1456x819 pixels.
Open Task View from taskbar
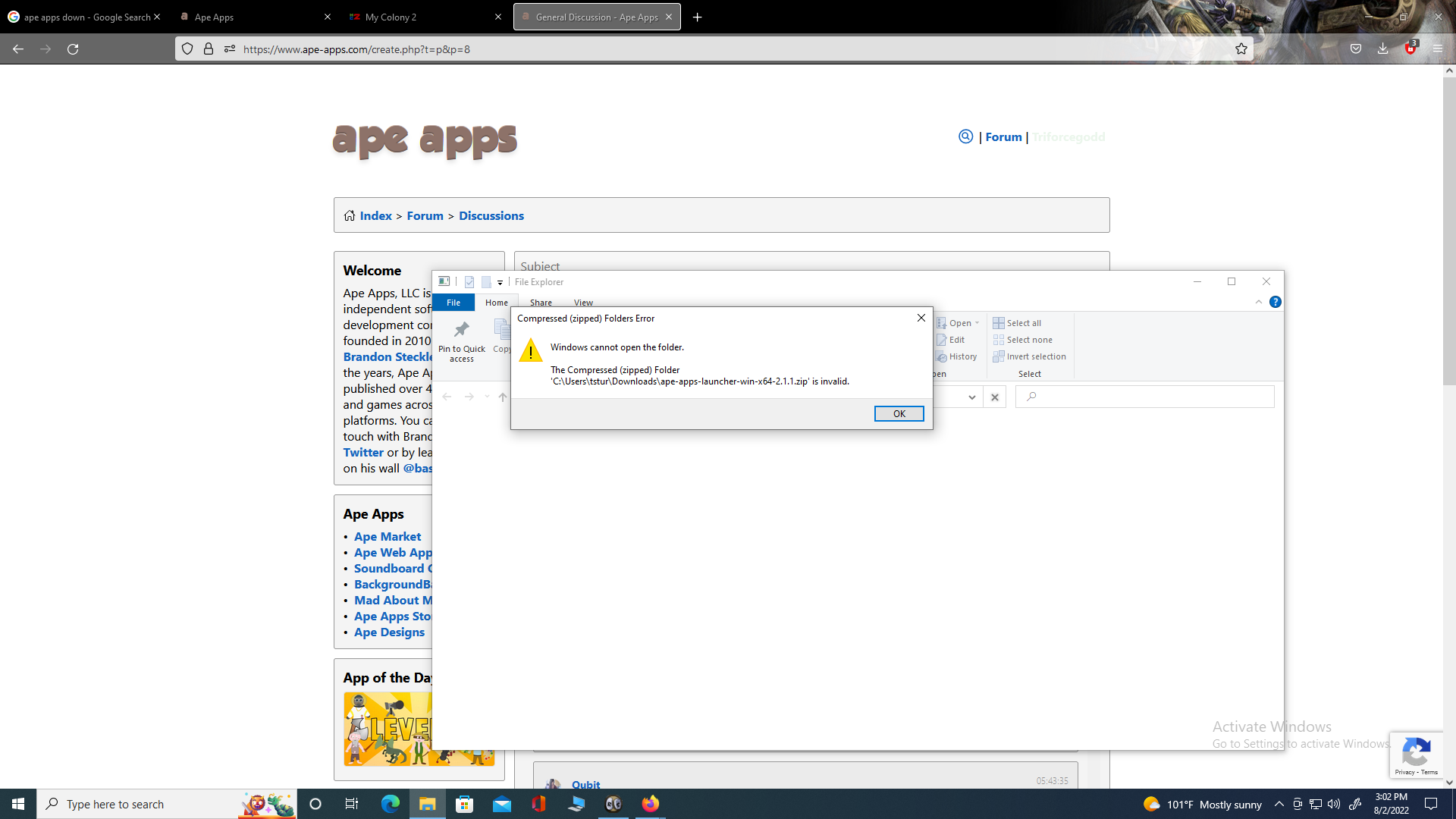[352, 804]
